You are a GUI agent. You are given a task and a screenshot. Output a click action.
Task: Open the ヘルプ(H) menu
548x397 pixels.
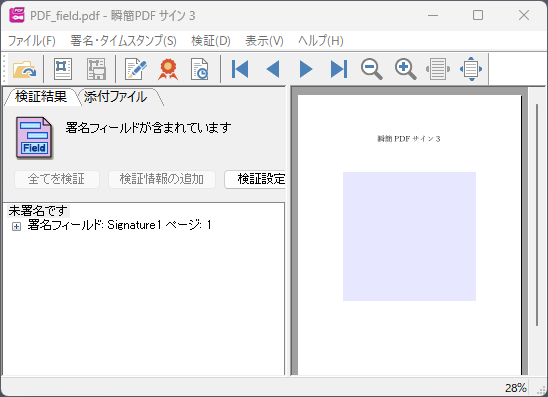tap(320, 41)
